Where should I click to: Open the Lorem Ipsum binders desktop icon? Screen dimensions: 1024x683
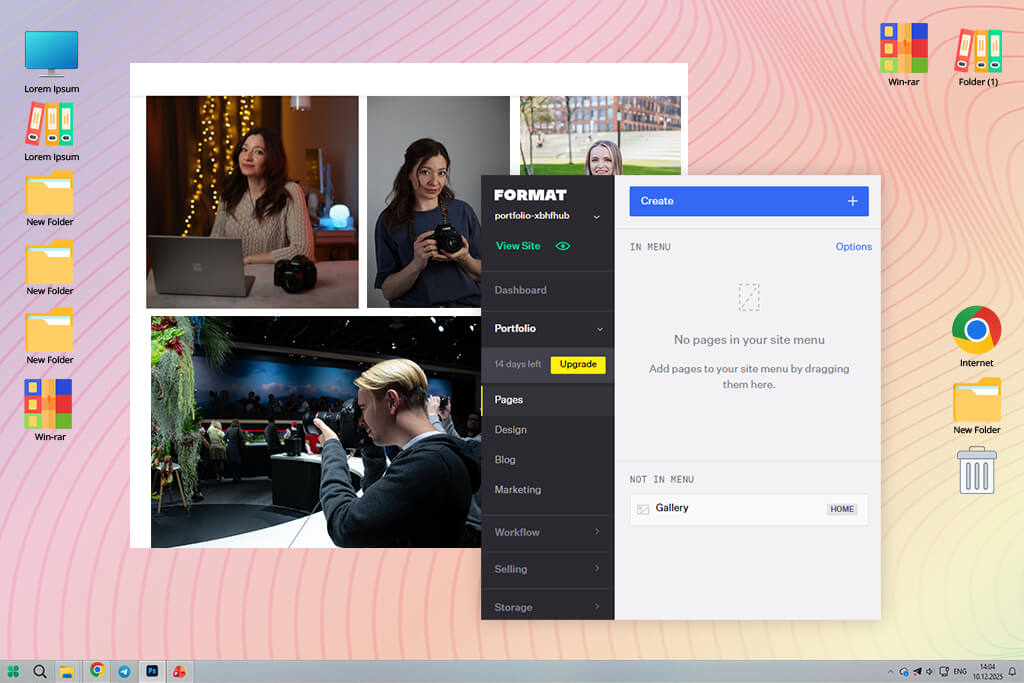coord(52,133)
